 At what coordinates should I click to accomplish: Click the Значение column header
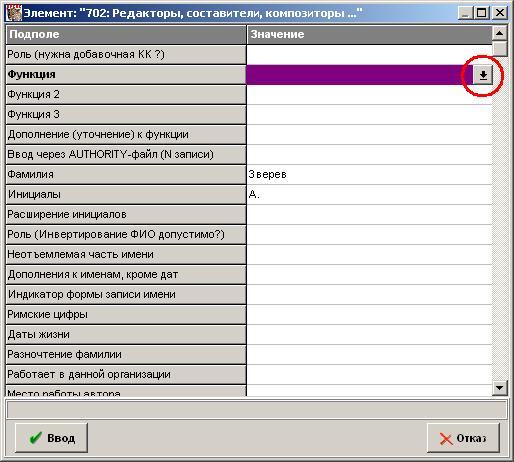point(369,35)
